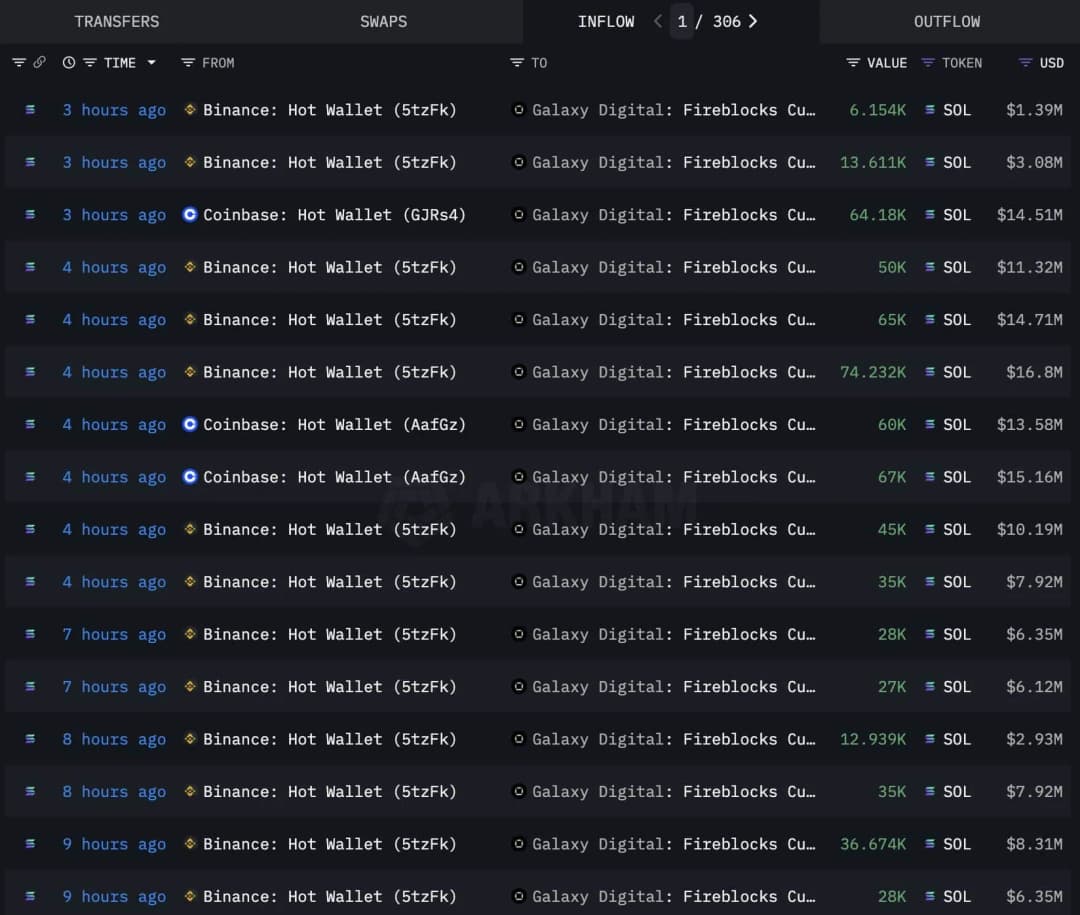Image resolution: width=1080 pixels, height=915 pixels.
Task: Open Coinbase: Hot Wallet (AafGz) in 60K row
Action: (335, 425)
